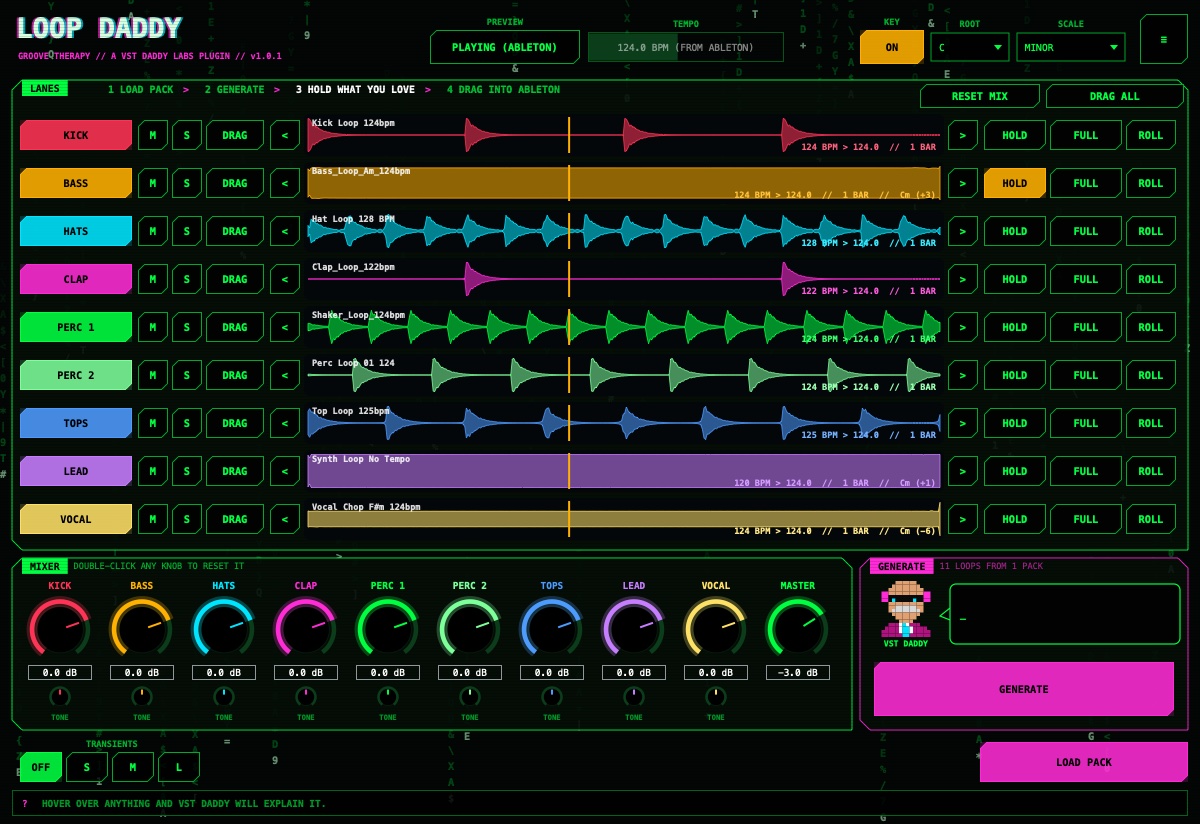The width and height of the screenshot is (1200, 824).
Task: Set transients to L
Action: pos(179,767)
